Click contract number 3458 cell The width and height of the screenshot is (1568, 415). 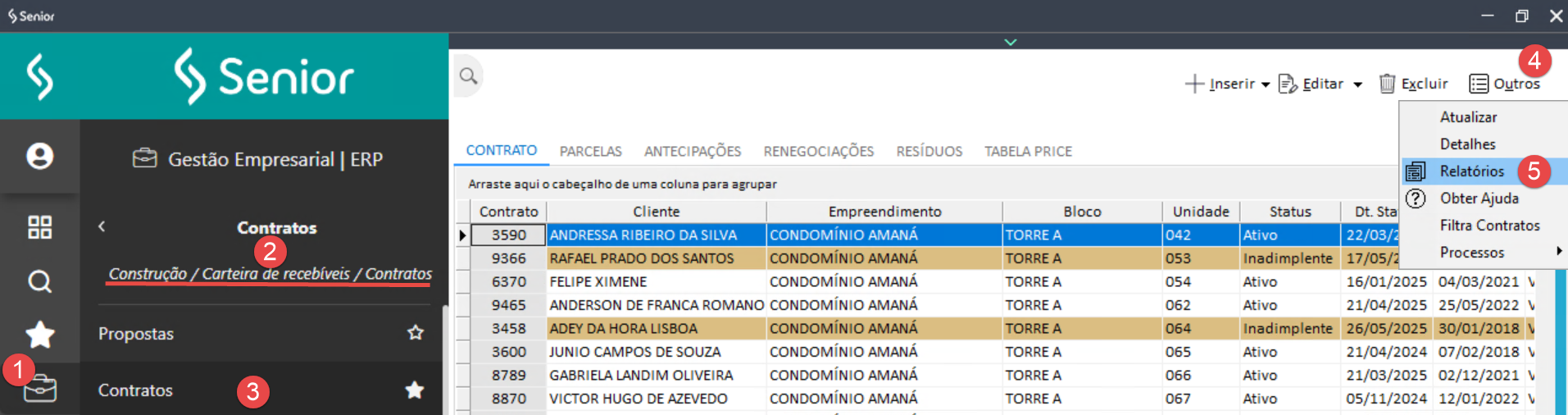pos(509,329)
